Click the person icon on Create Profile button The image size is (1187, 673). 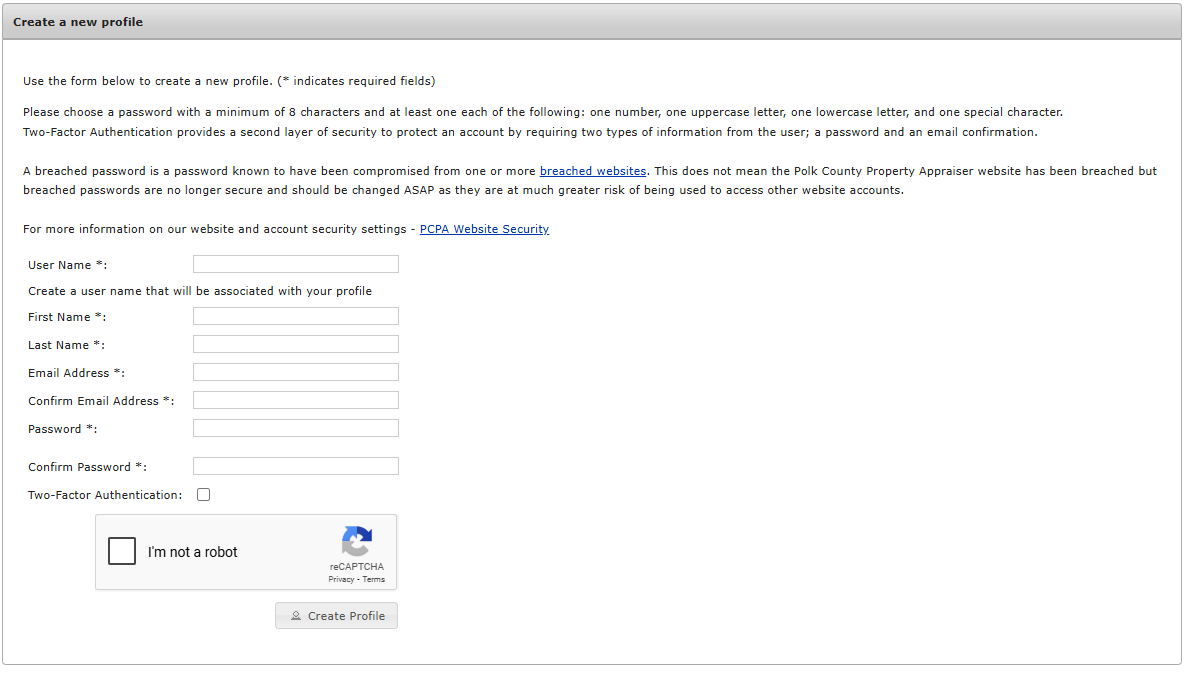295,615
